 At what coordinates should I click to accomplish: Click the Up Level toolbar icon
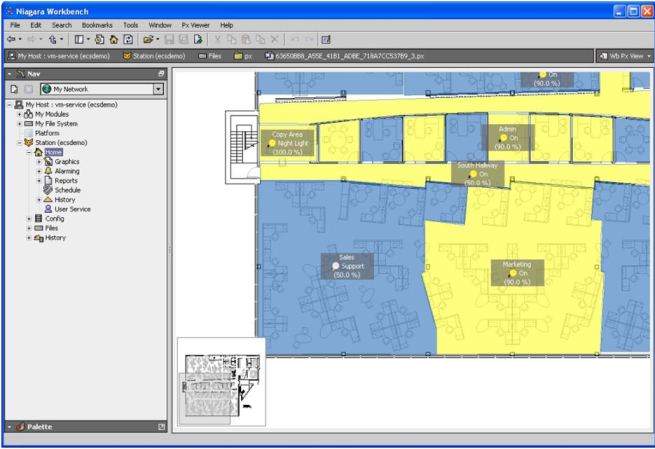(53, 40)
